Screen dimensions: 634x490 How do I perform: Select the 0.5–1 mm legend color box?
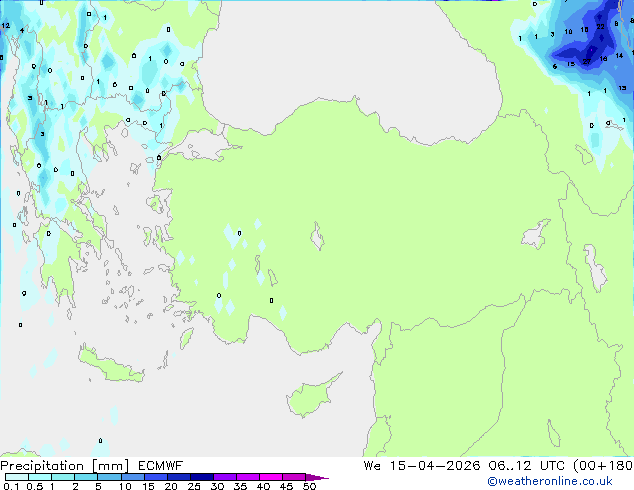(x=40, y=477)
